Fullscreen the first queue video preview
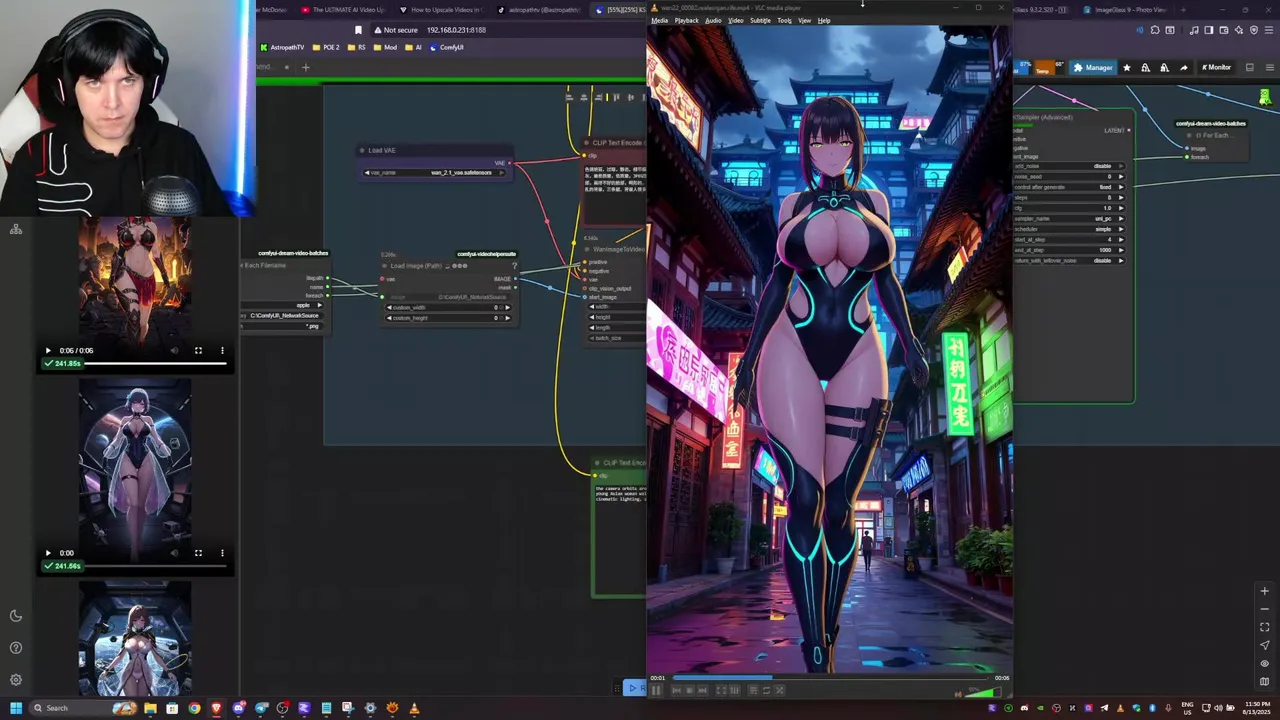The image size is (1280, 720). [x=198, y=351]
